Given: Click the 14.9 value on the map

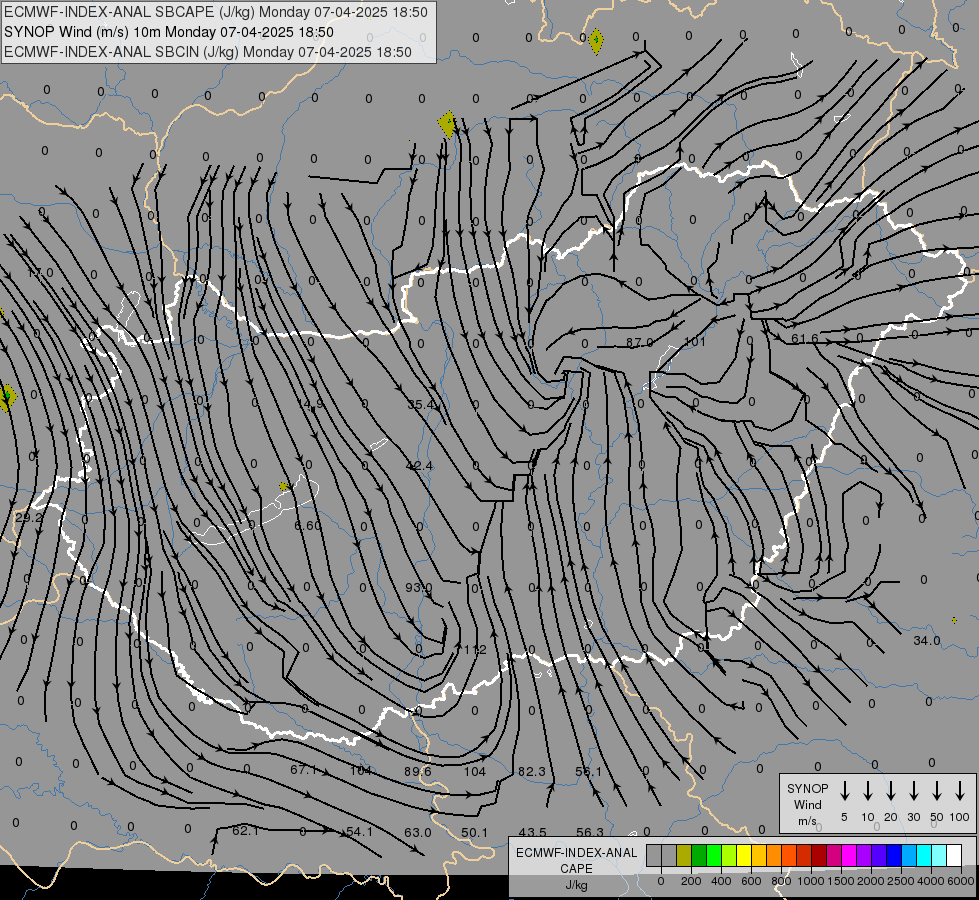Looking at the screenshot, I should [312, 404].
